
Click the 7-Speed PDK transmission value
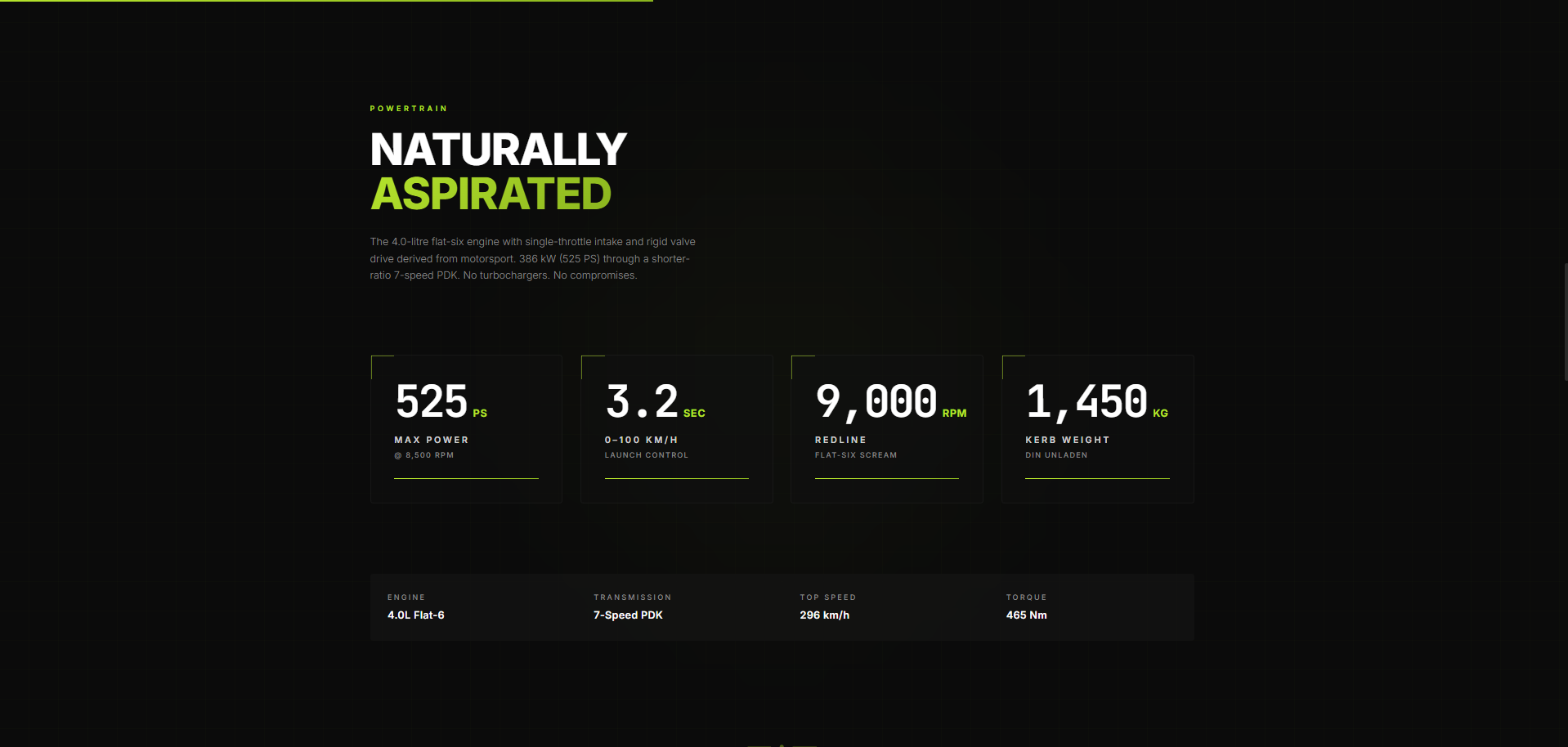pyautogui.click(x=628, y=615)
